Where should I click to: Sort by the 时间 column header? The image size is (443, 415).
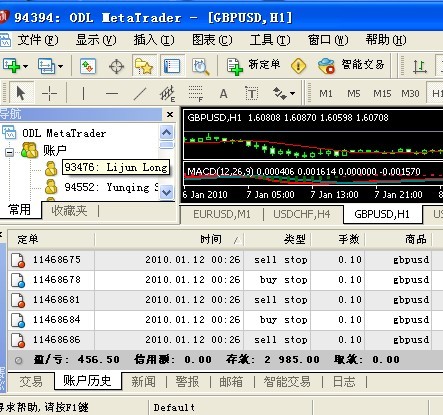point(170,239)
